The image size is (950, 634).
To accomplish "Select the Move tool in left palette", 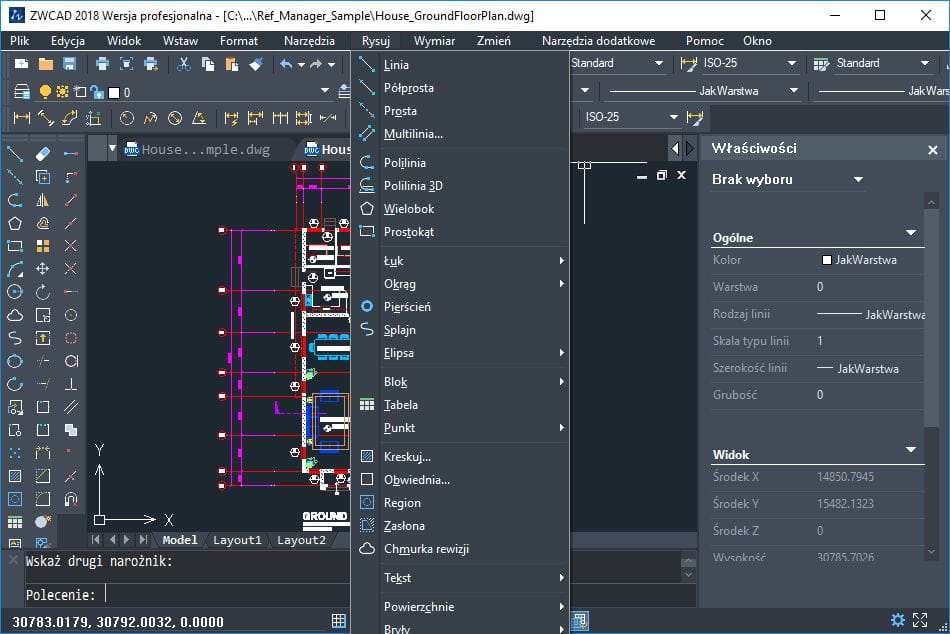I will (43, 269).
